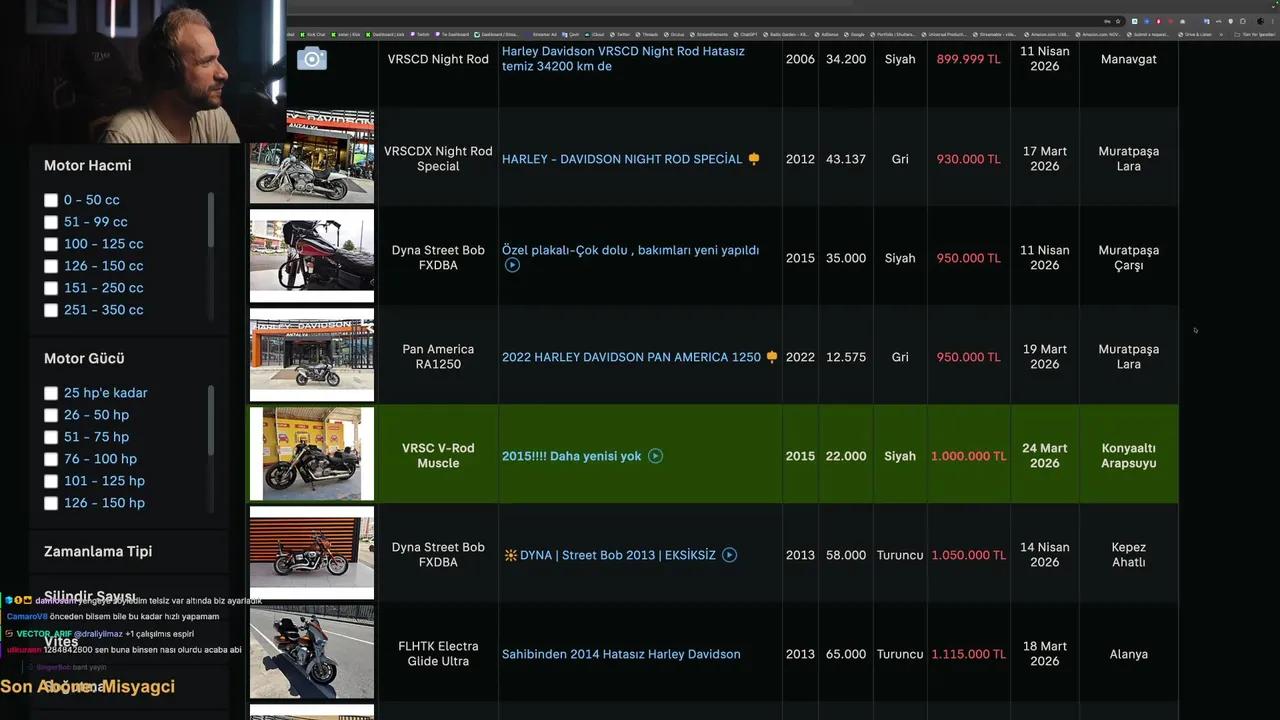The image size is (1280, 720).
Task: Open the Streamable bookmark
Action: click(x=995, y=34)
